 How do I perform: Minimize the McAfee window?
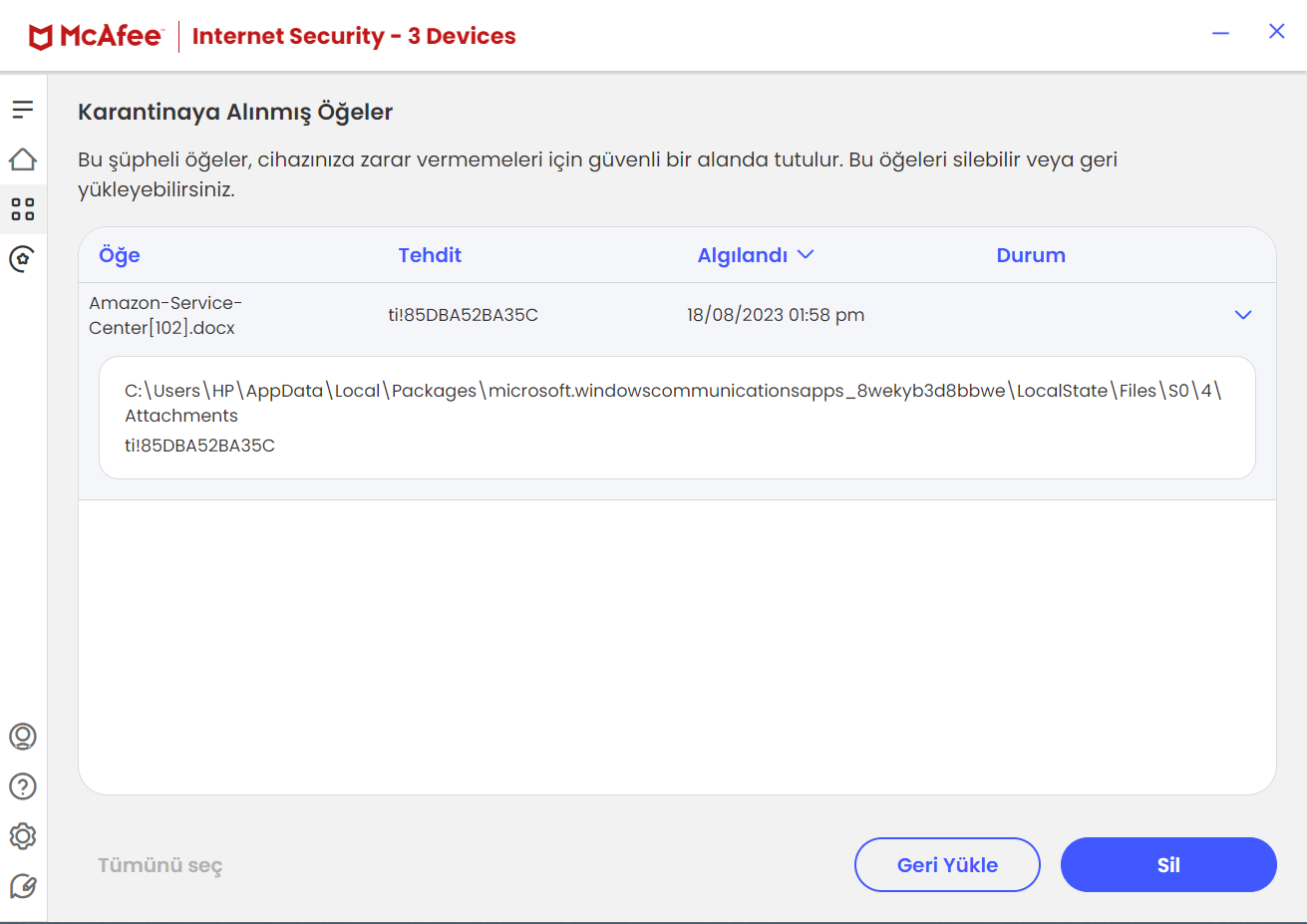[x=1220, y=33]
